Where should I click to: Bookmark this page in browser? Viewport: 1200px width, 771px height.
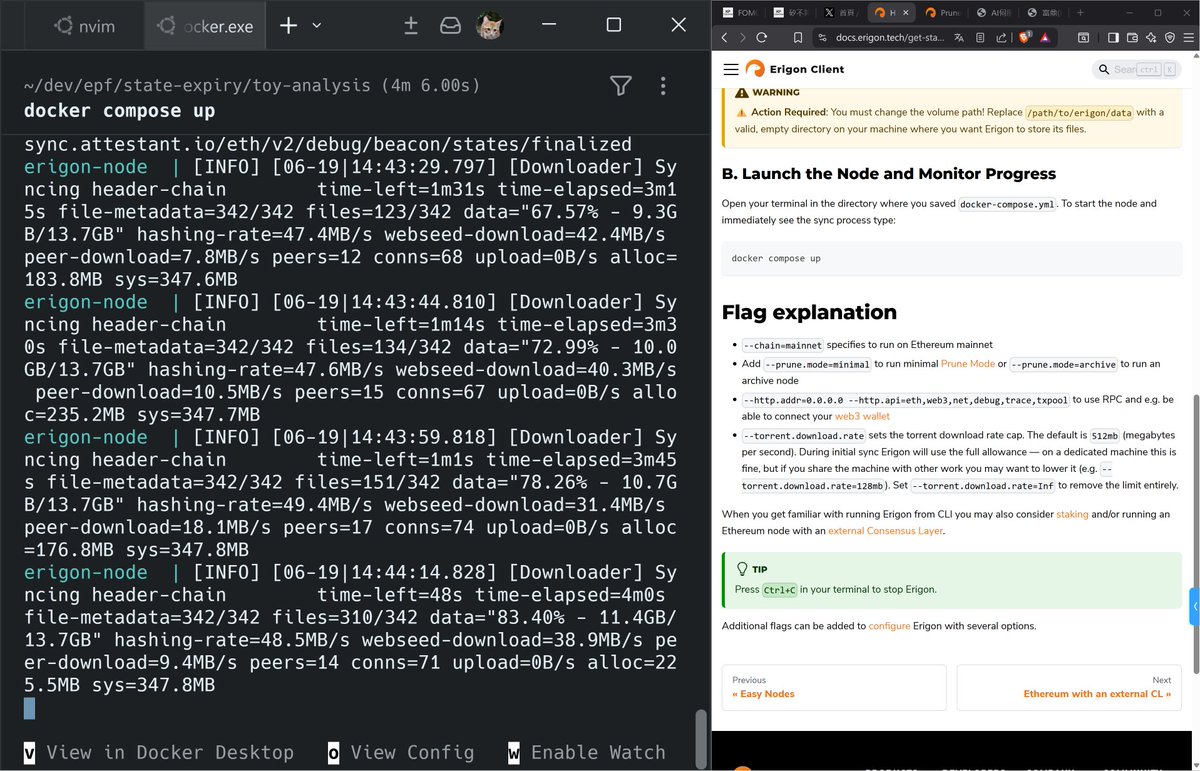tap(798, 38)
